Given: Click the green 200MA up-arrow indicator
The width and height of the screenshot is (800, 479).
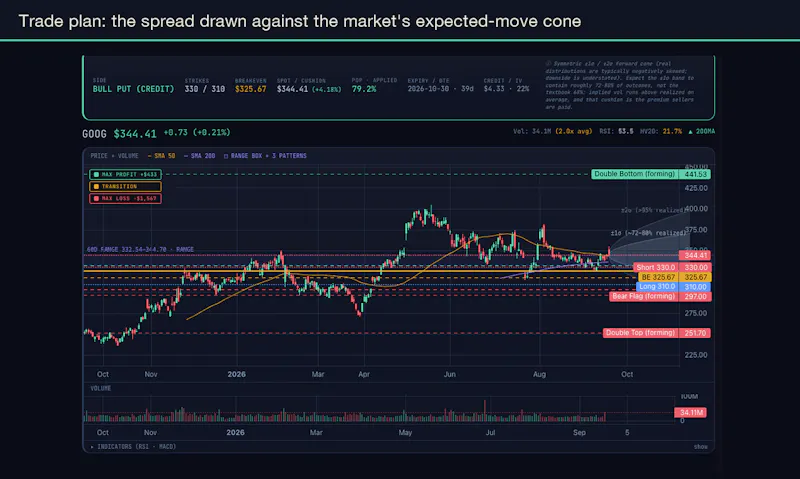Looking at the screenshot, I should point(690,132).
